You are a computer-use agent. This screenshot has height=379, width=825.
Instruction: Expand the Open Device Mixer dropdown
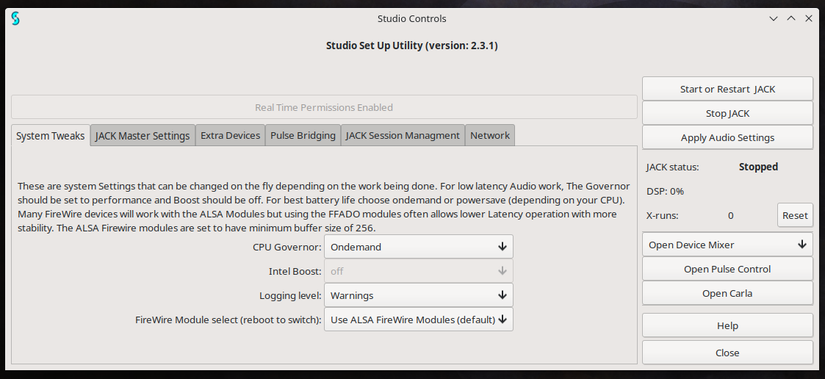[x=728, y=245]
